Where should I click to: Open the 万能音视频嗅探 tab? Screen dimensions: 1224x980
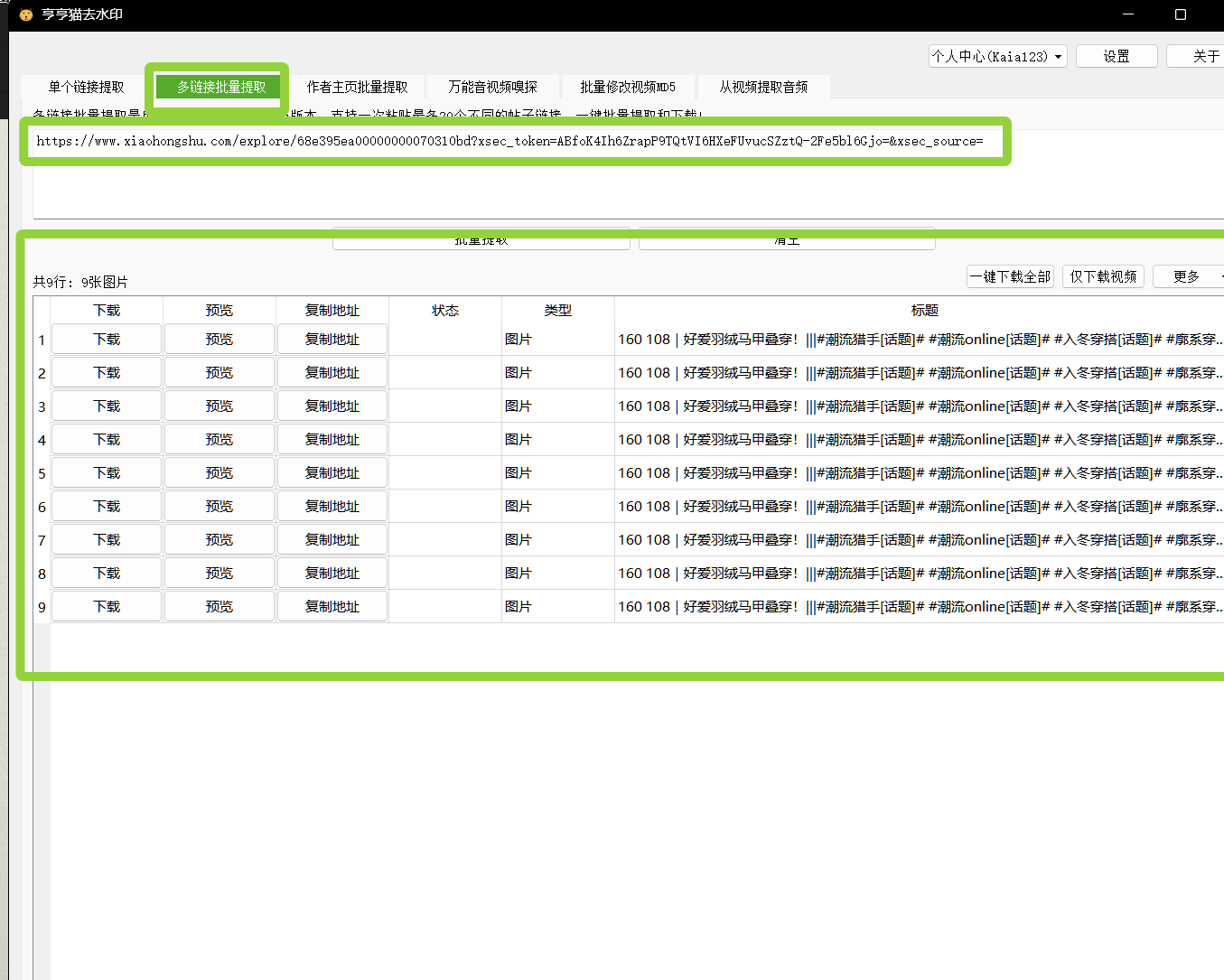(492, 87)
